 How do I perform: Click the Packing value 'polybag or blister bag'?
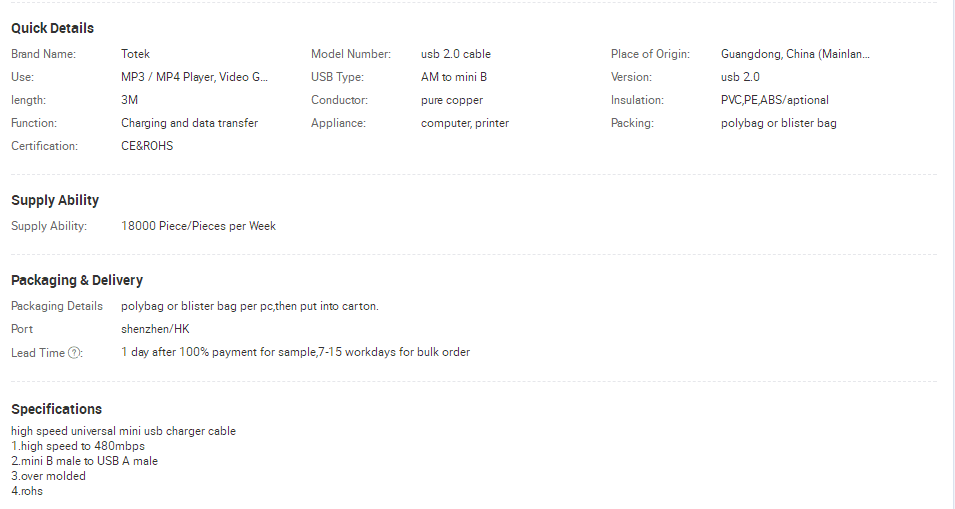[778, 123]
